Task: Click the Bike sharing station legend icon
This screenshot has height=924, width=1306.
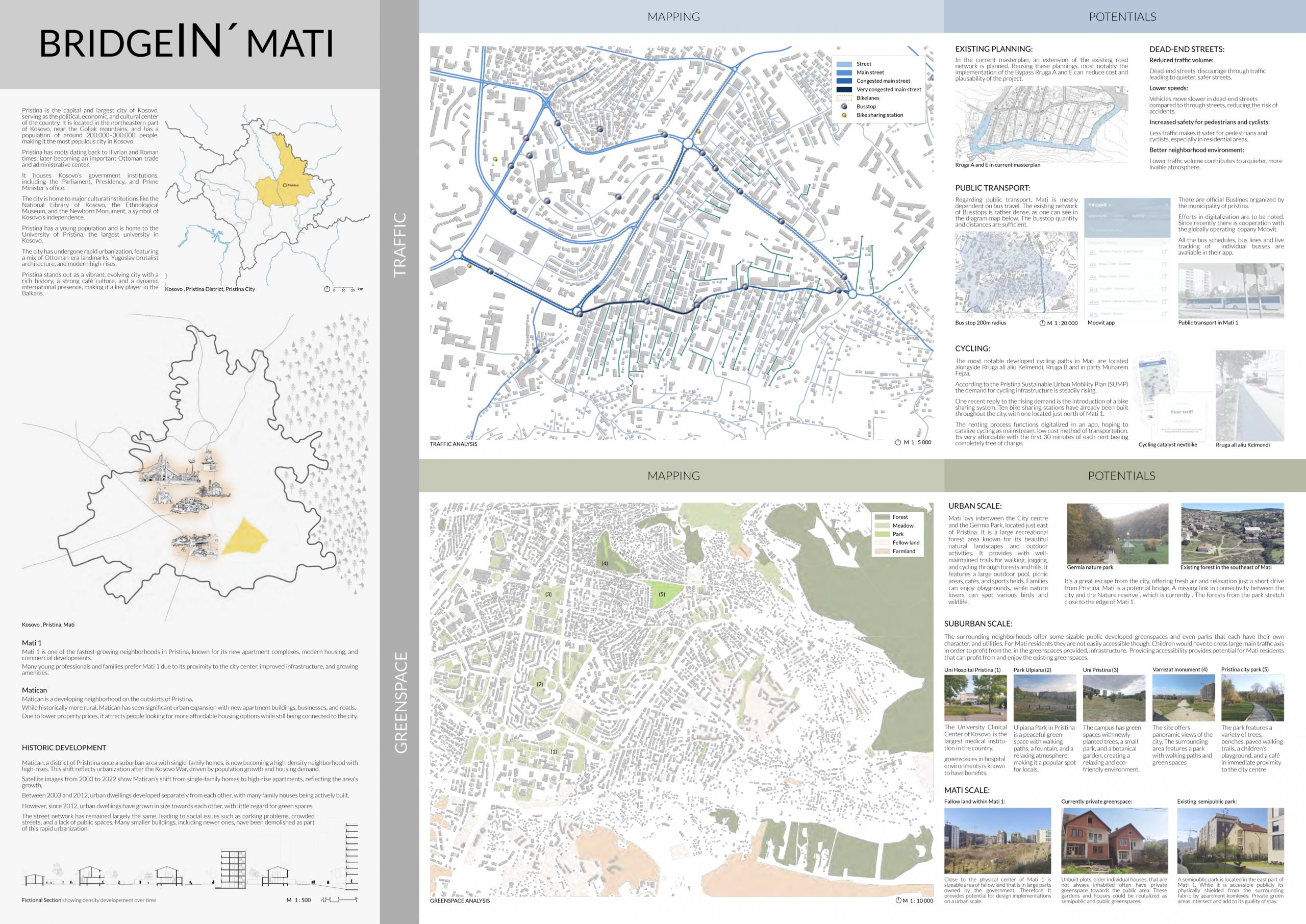Action: [x=844, y=115]
